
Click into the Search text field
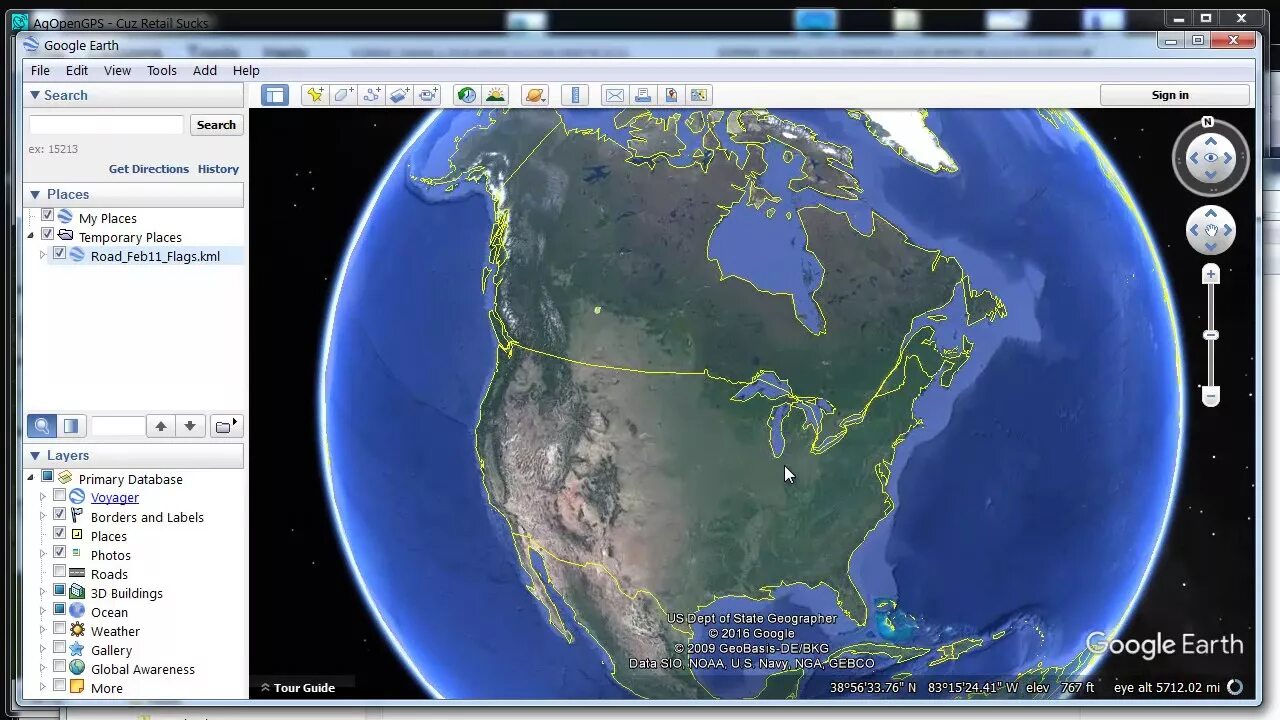click(106, 125)
